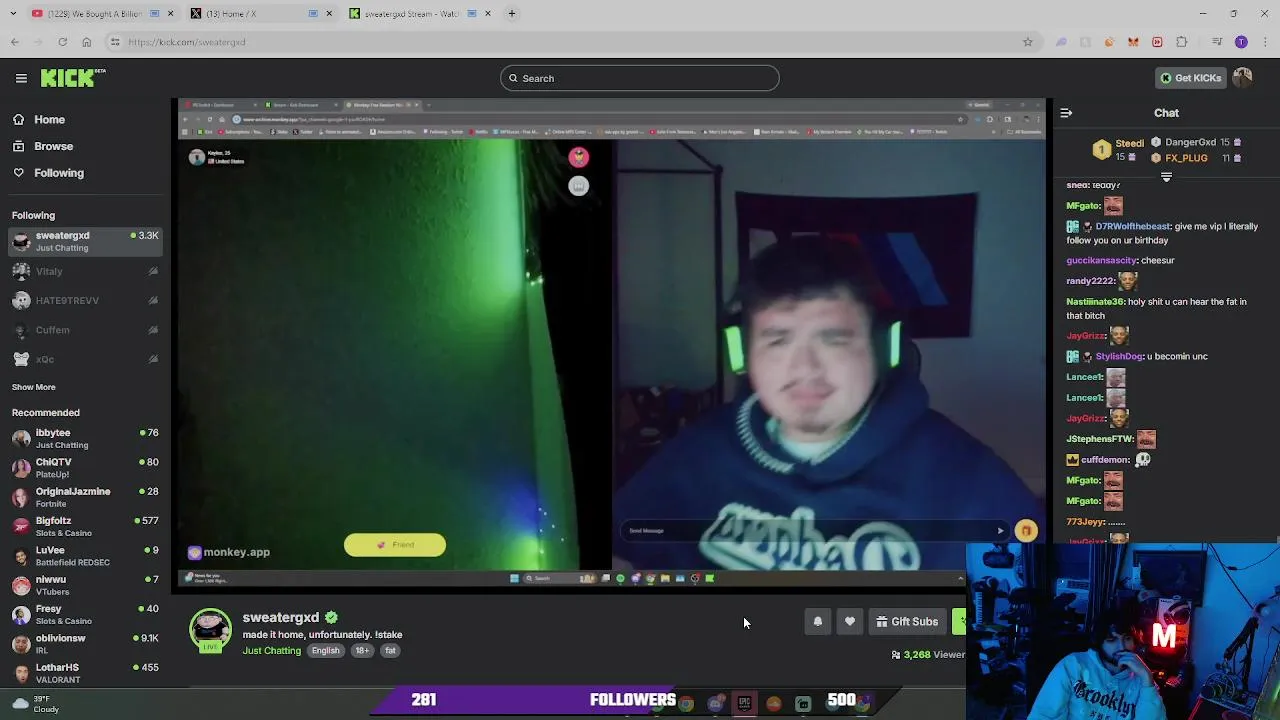Click the browser back arrow
The image size is (1280, 720).
tap(15, 42)
